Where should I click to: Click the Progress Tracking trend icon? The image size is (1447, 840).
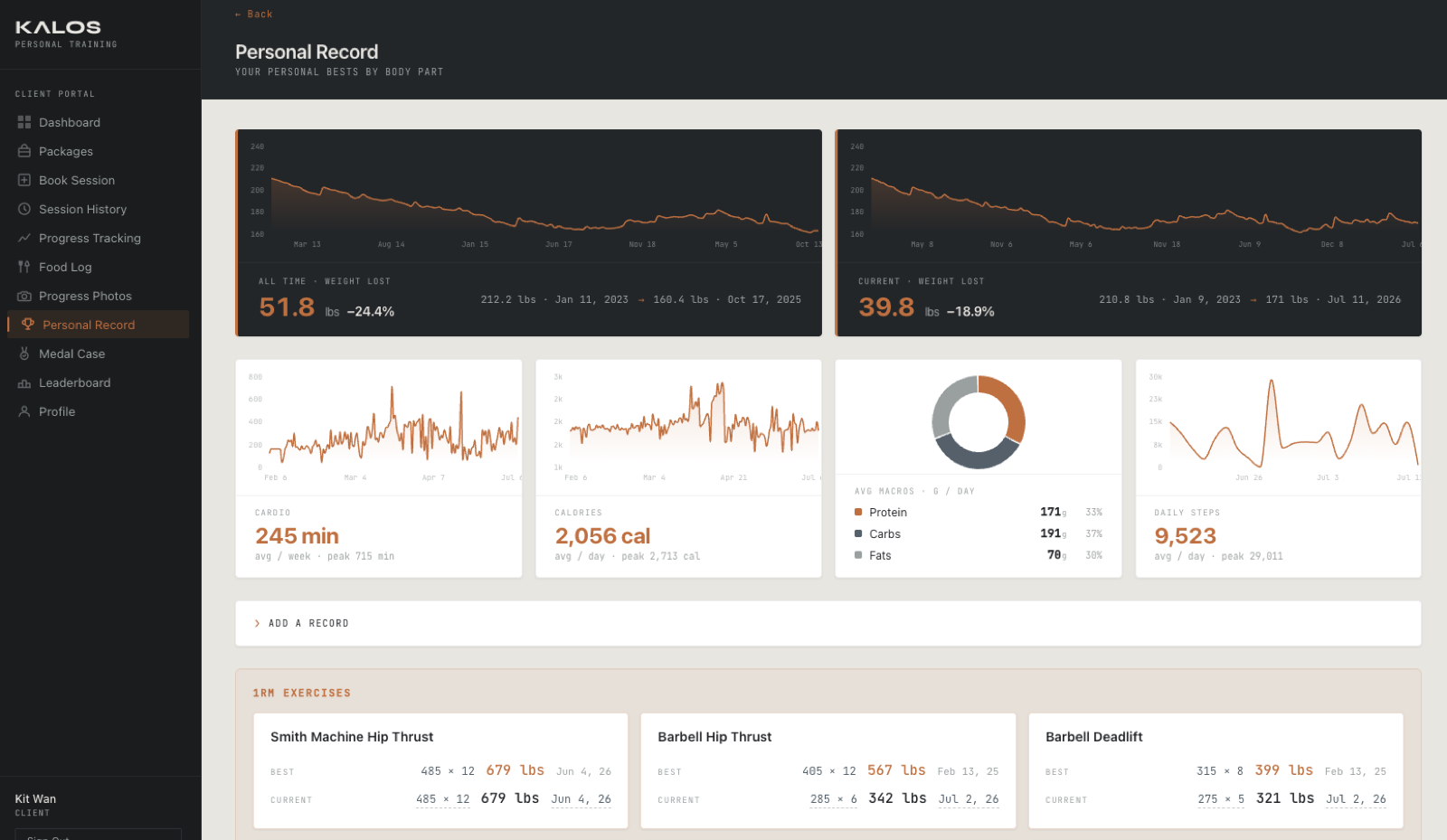click(x=24, y=238)
